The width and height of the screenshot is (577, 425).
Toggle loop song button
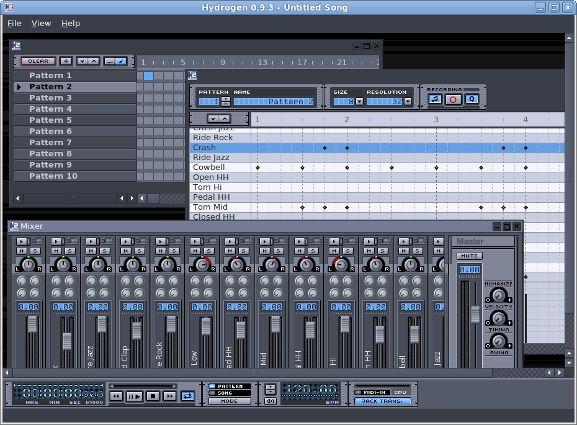click(x=188, y=396)
